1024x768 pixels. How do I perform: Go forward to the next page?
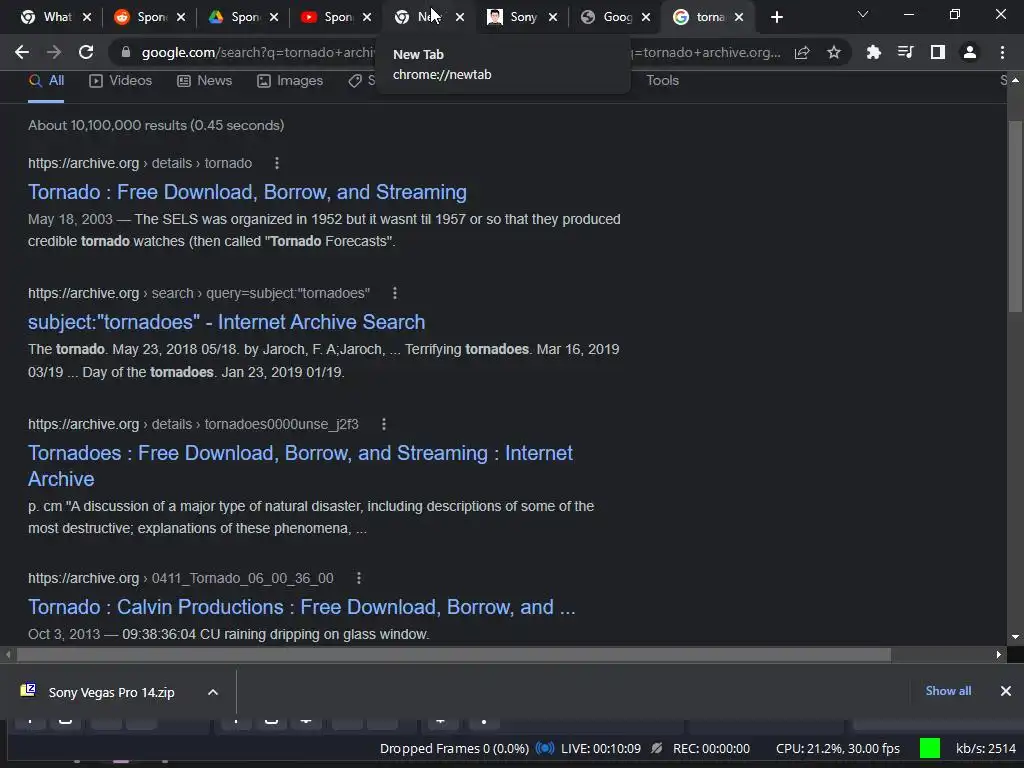pyautogui.click(x=54, y=52)
